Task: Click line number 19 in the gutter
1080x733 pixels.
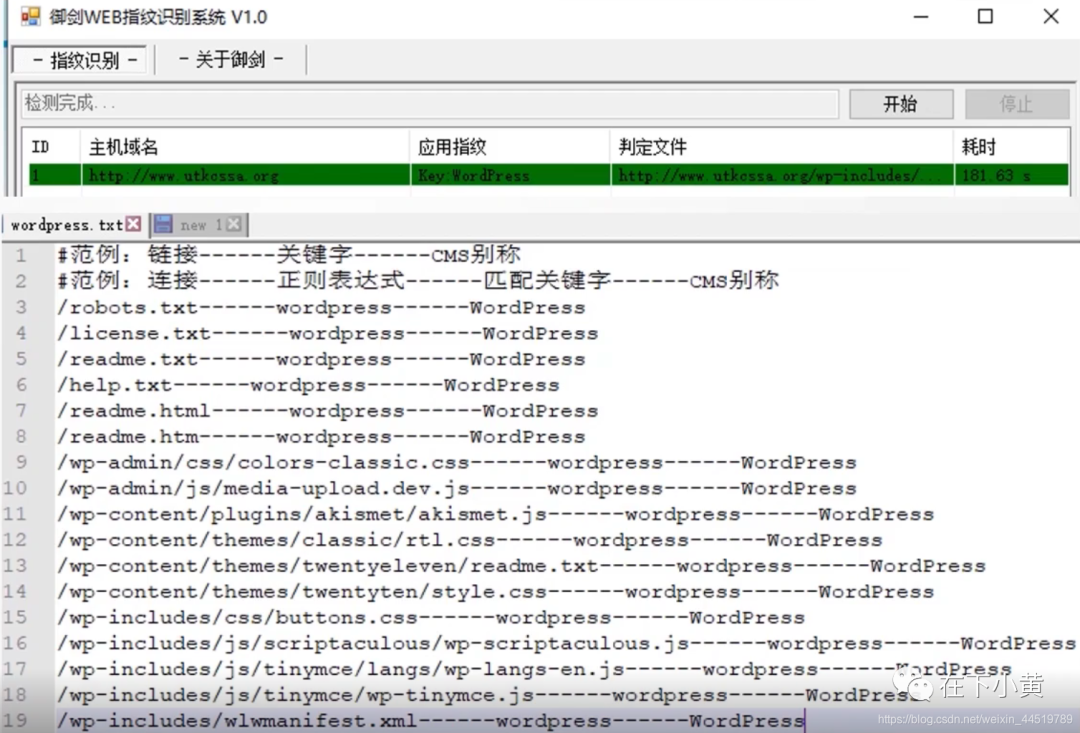Action: coord(14,721)
